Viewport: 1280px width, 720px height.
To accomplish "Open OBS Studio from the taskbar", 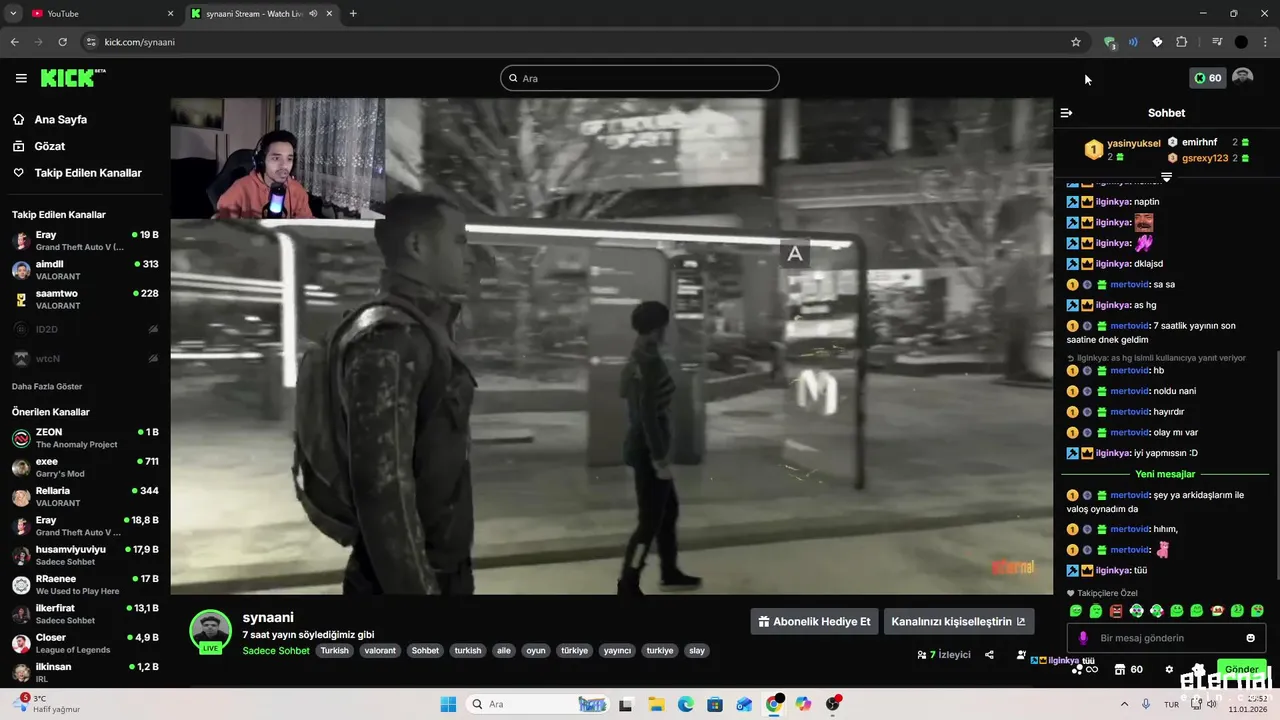I will pyautogui.click(x=833, y=704).
